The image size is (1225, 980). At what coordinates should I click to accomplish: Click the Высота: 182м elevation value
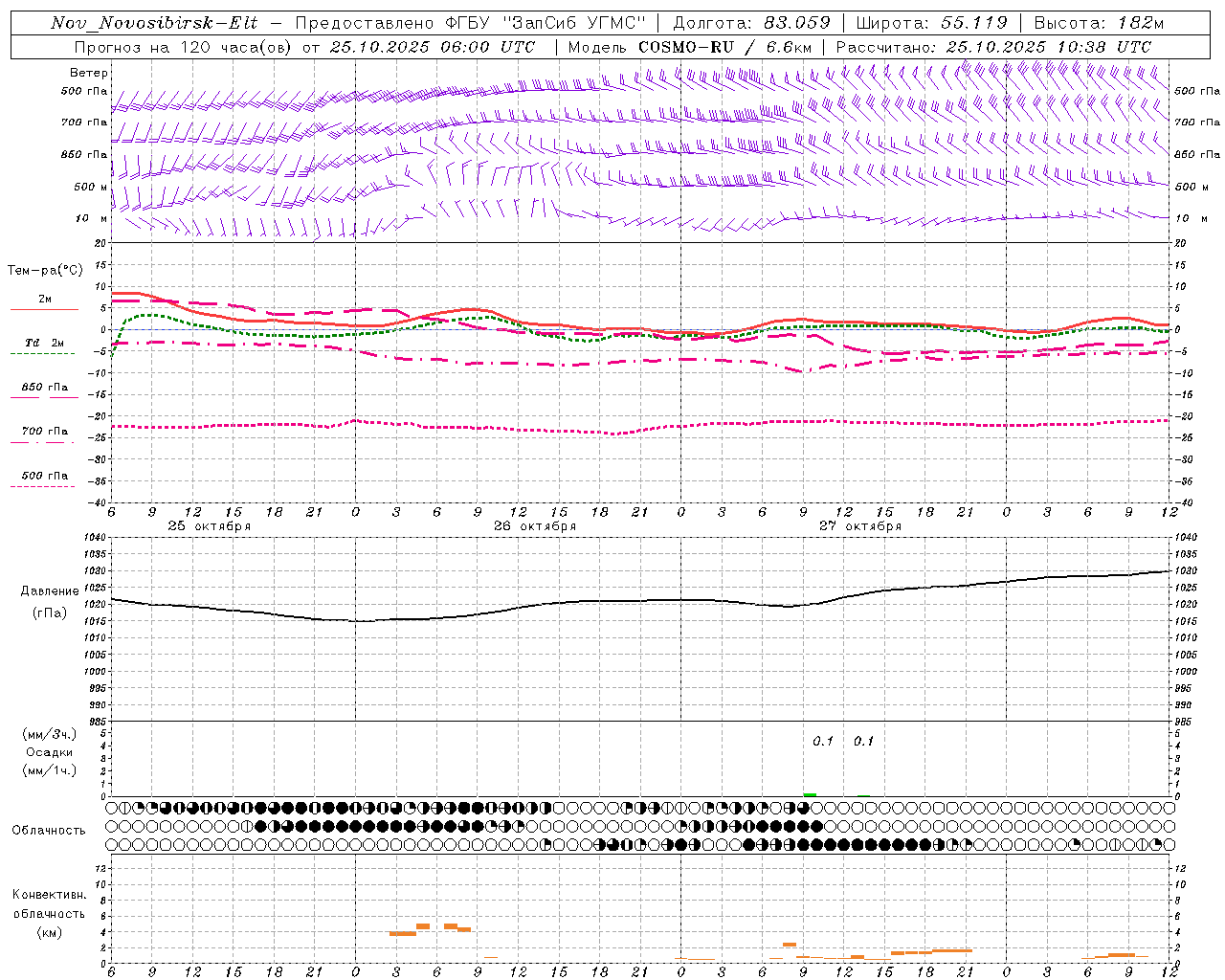click(x=1099, y=23)
